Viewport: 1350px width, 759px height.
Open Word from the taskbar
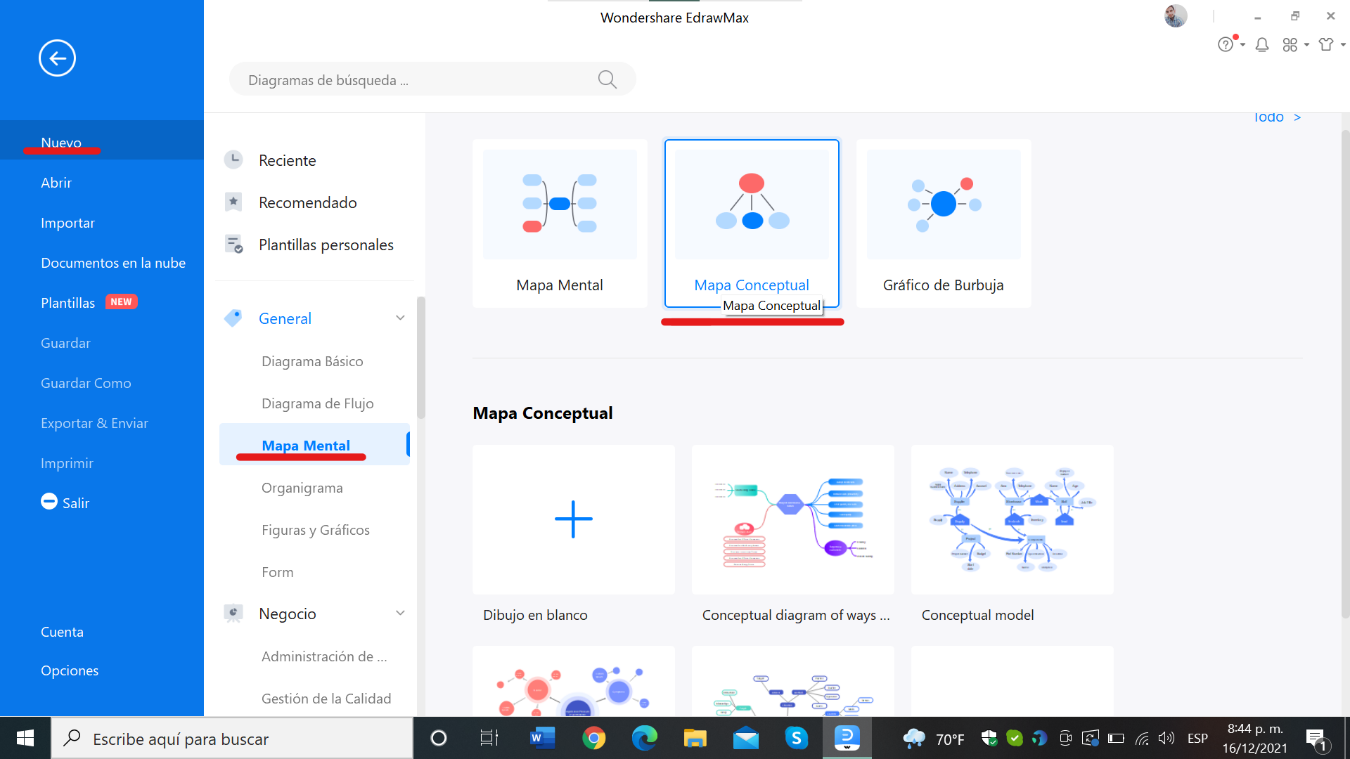(542, 738)
